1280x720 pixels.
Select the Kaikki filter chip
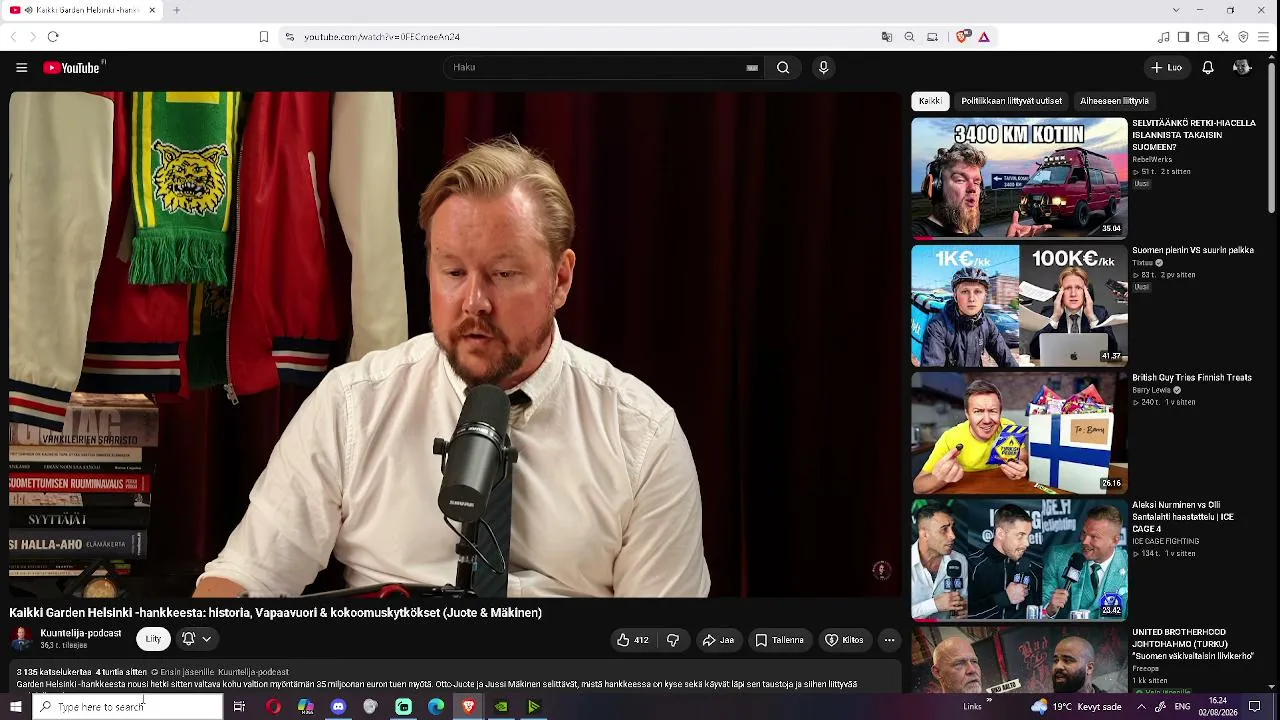(930, 101)
